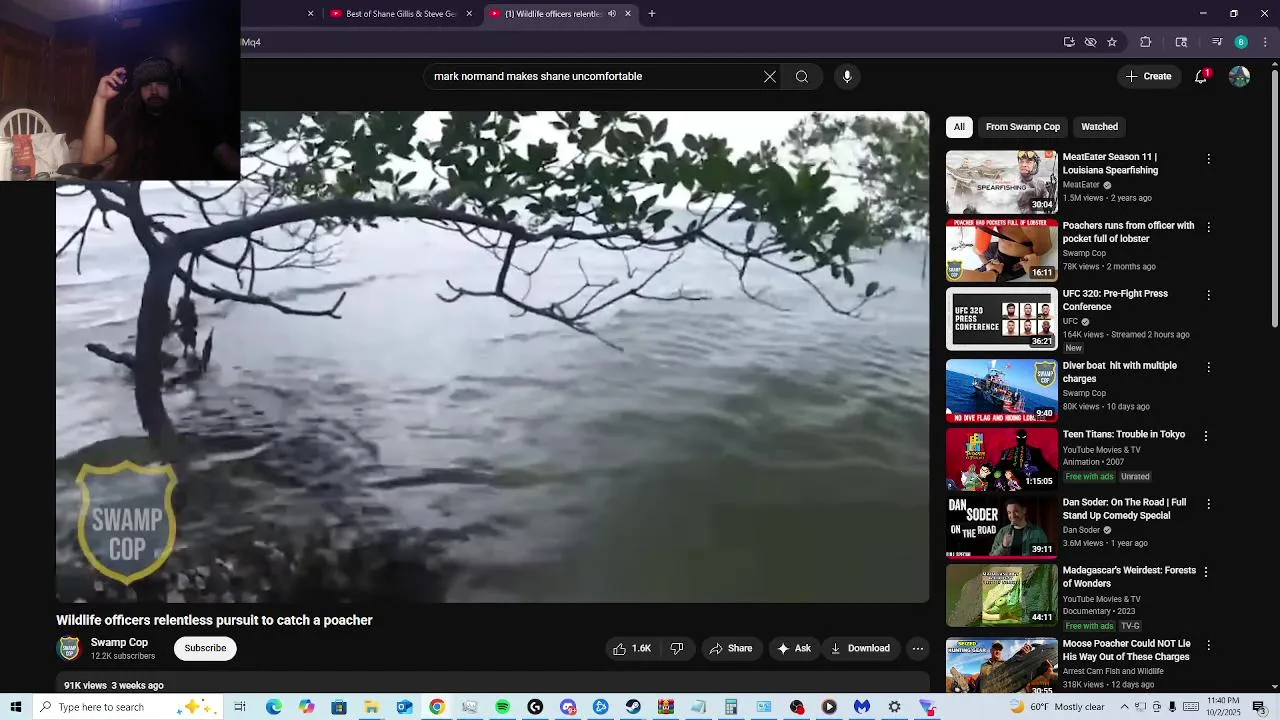1280x720 pixels.
Task: Select the From Swamp Cop filter chip
Action: tap(1022, 127)
